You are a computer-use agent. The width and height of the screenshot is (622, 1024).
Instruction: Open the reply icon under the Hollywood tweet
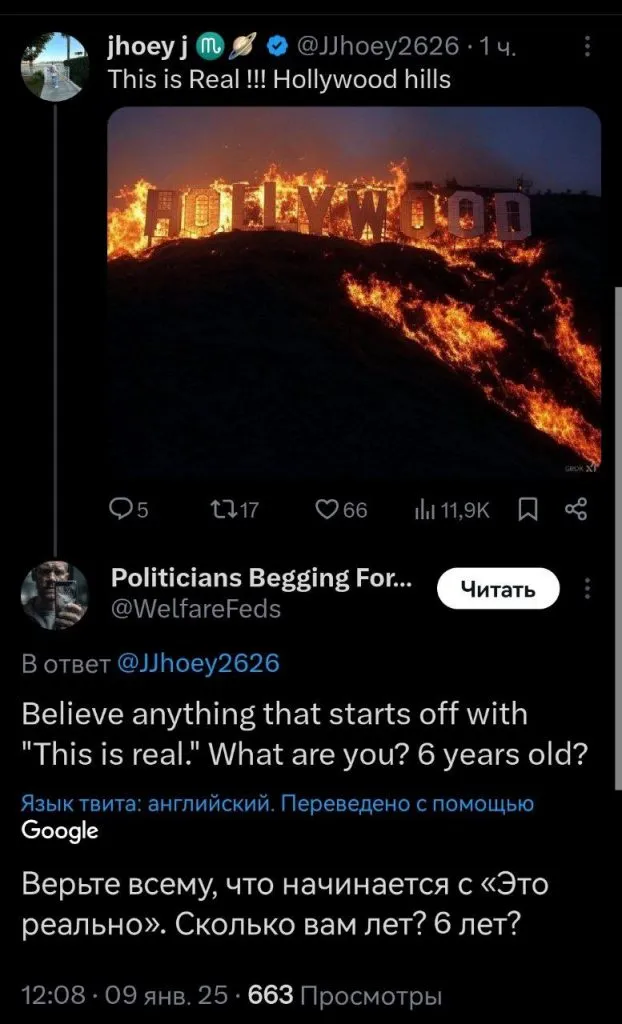121,511
